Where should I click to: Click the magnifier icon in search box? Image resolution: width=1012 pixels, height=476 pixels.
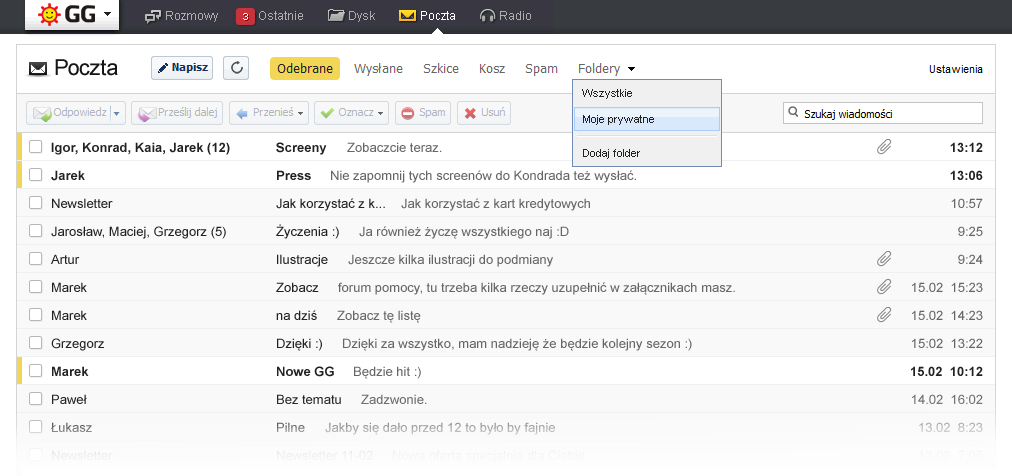tap(793, 113)
